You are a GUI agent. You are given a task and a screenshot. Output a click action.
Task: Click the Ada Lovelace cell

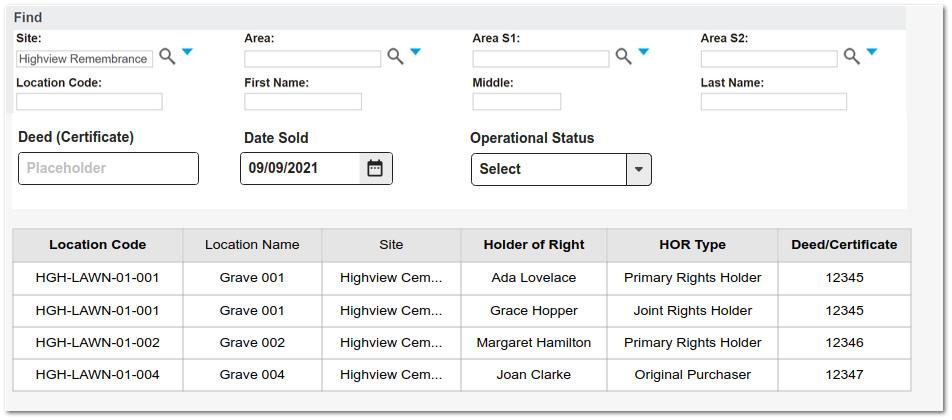coord(534,278)
